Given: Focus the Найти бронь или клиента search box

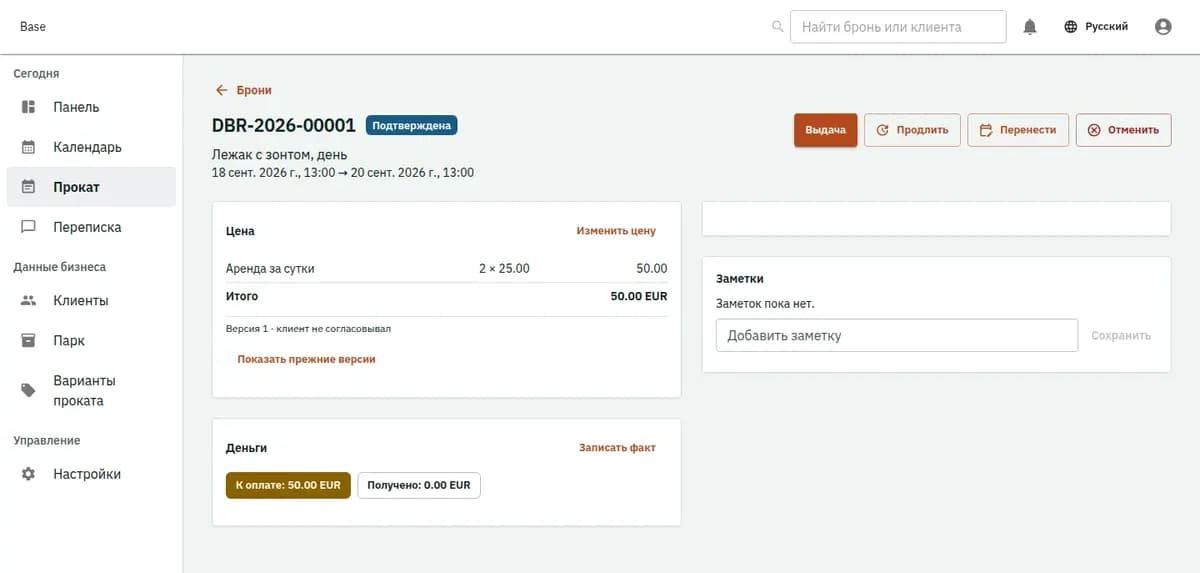Looking at the screenshot, I should pyautogui.click(x=898, y=27).
